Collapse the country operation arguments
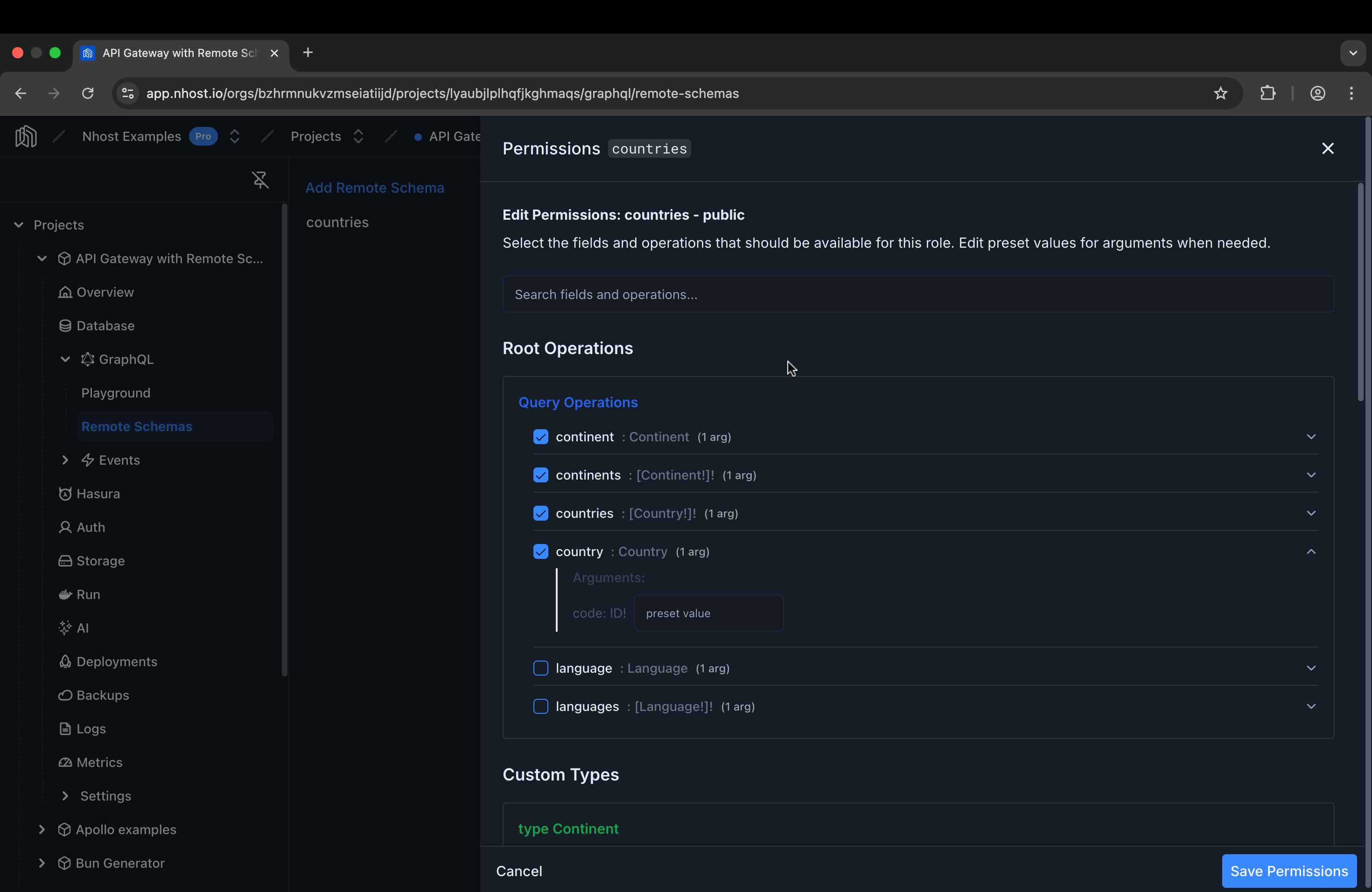This screenshot has width=1372, height=892. [x=1311, y=551]
